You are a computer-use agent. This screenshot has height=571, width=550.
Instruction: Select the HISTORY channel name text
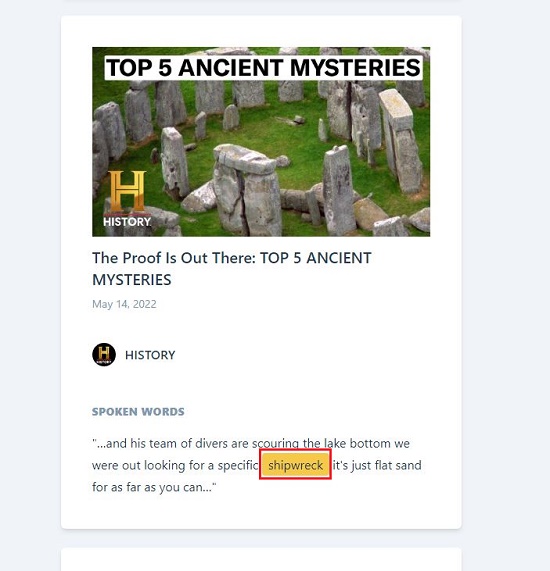[150, 355]
